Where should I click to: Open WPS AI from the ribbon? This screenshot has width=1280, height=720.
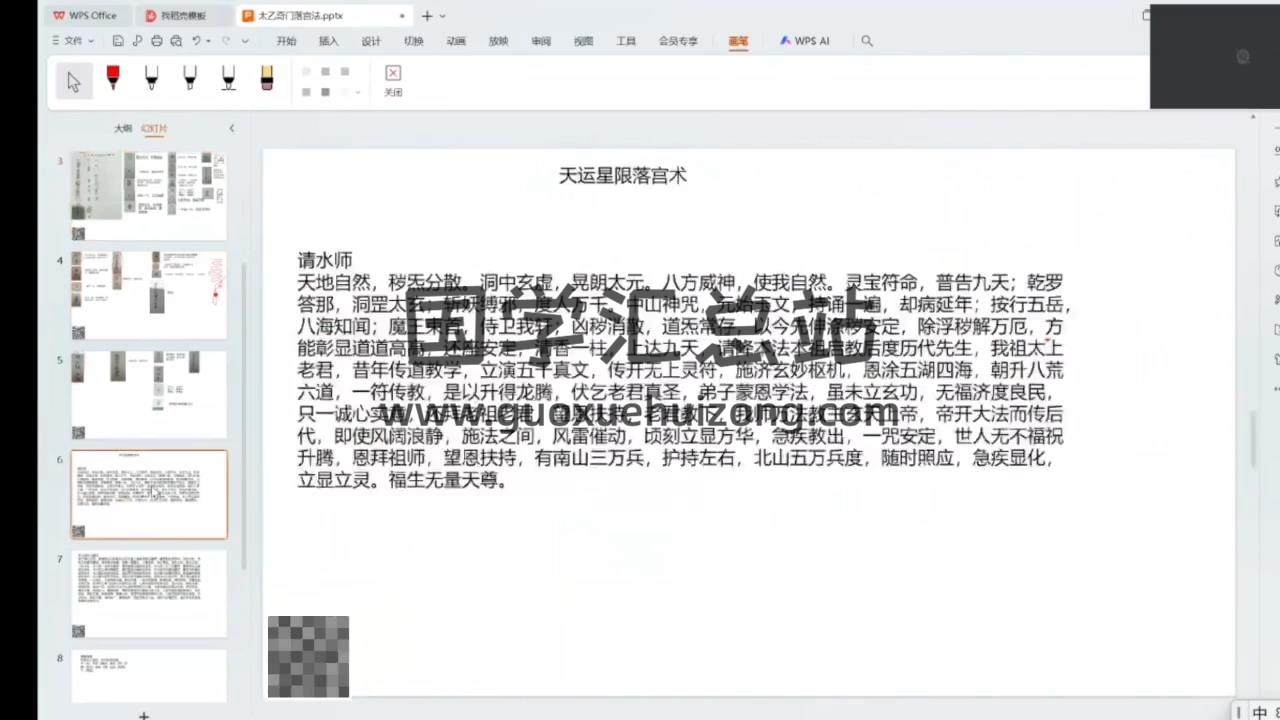(x=805, y=41)
